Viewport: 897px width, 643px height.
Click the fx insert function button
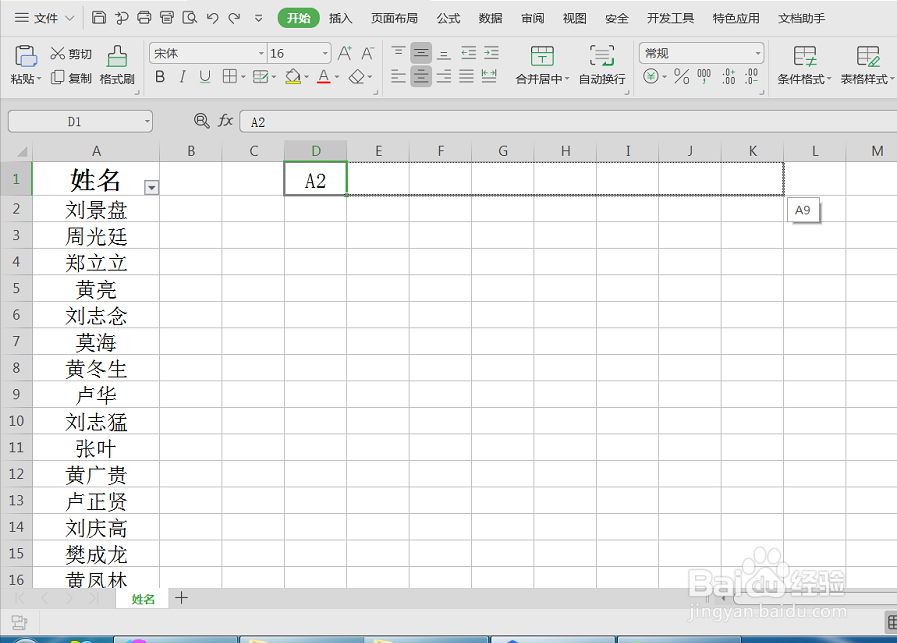click(x=225, y=121)
